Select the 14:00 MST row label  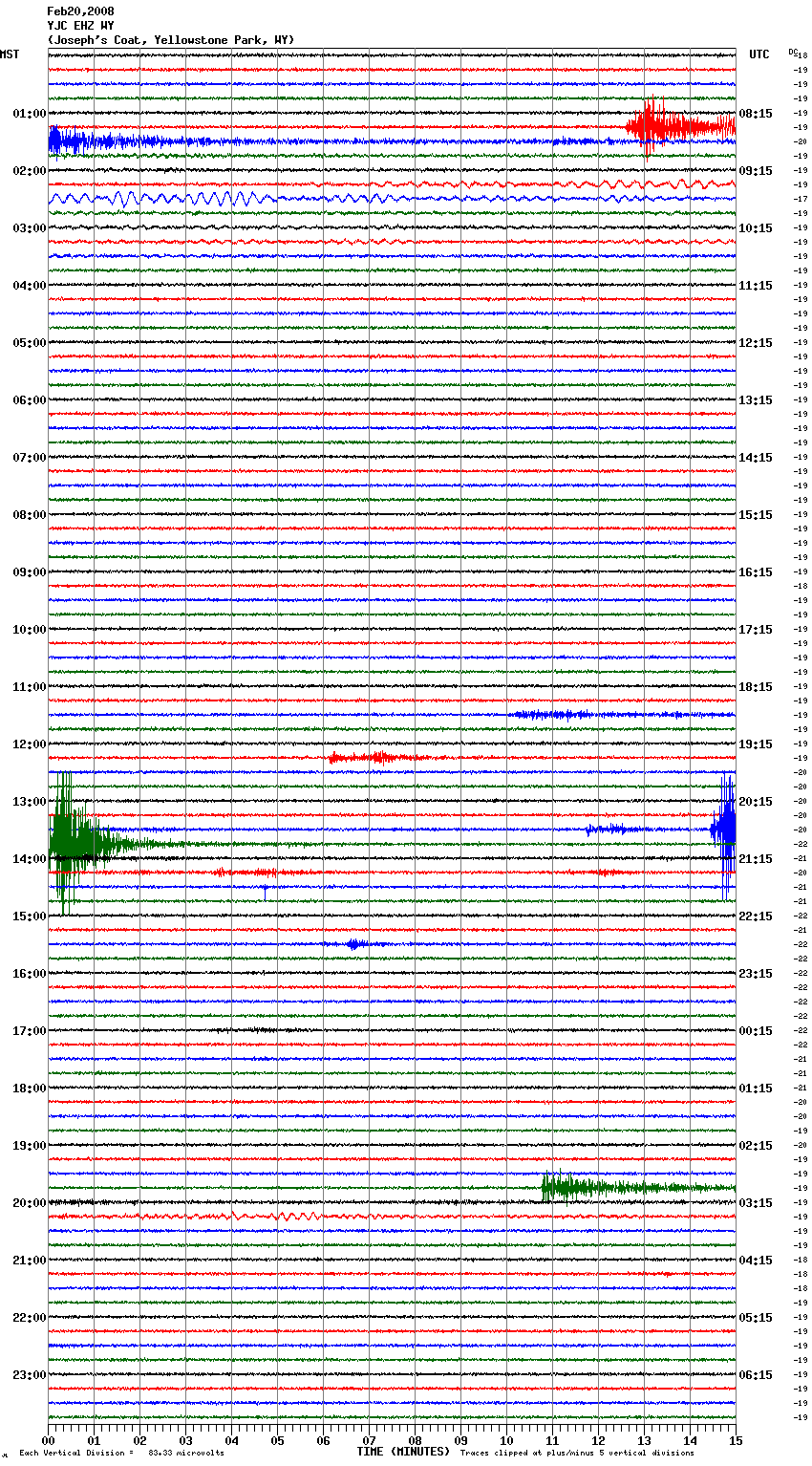[x=30, y=859]
